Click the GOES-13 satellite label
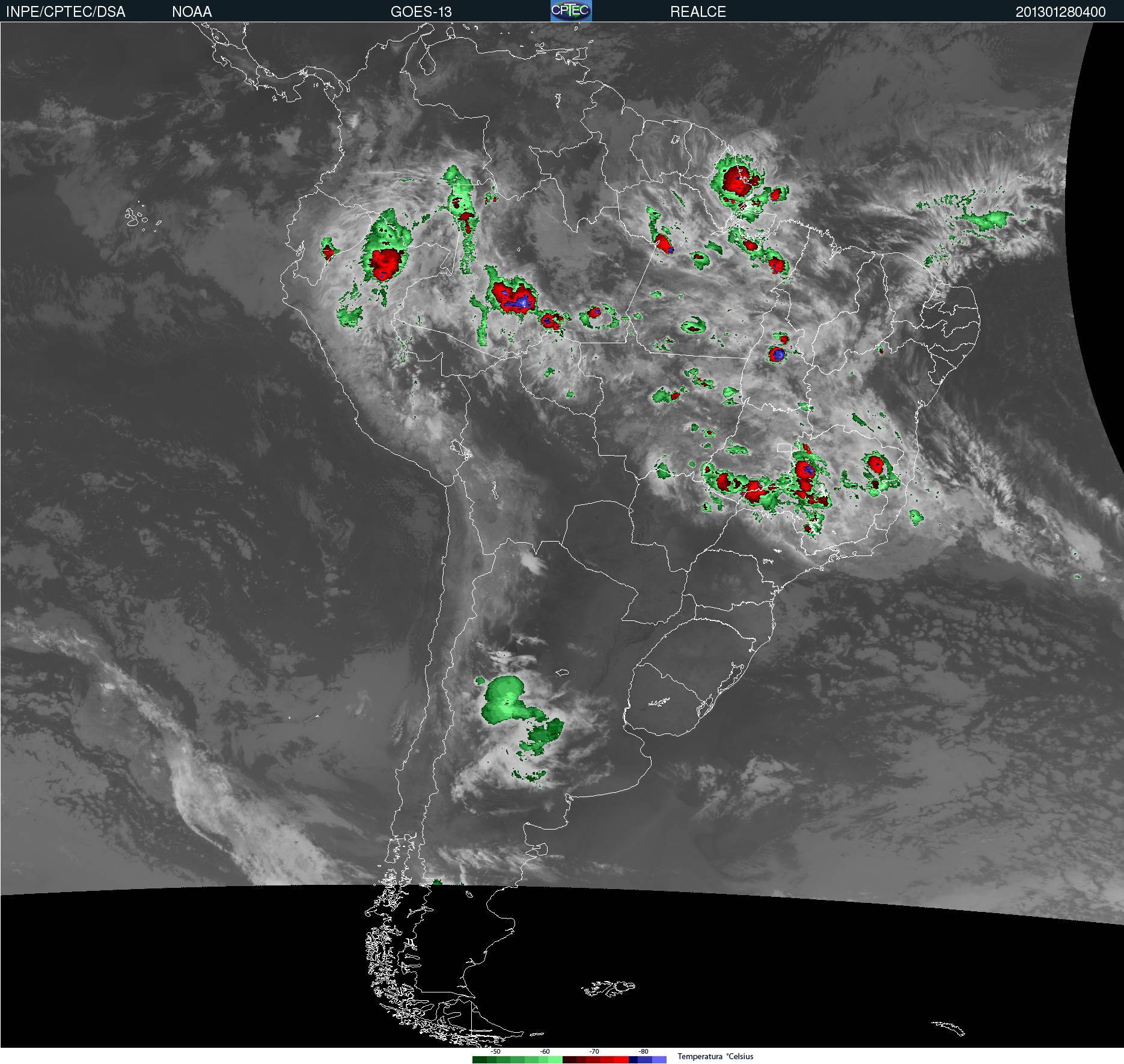This screenshot has width=1124, height=1064. coord(421,11)
